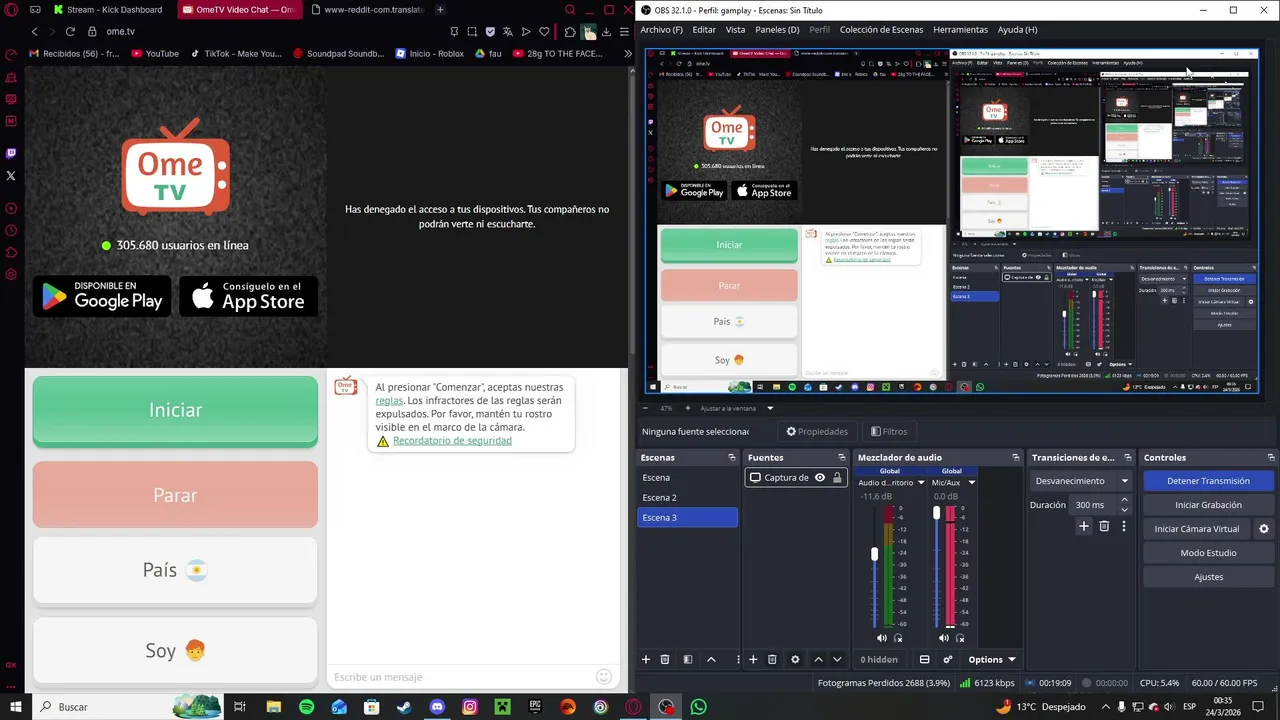The height and width of the screenshot is (720, 1280).
Task: Open virtual camera settings gear icon
Action: click(1263, 529)
